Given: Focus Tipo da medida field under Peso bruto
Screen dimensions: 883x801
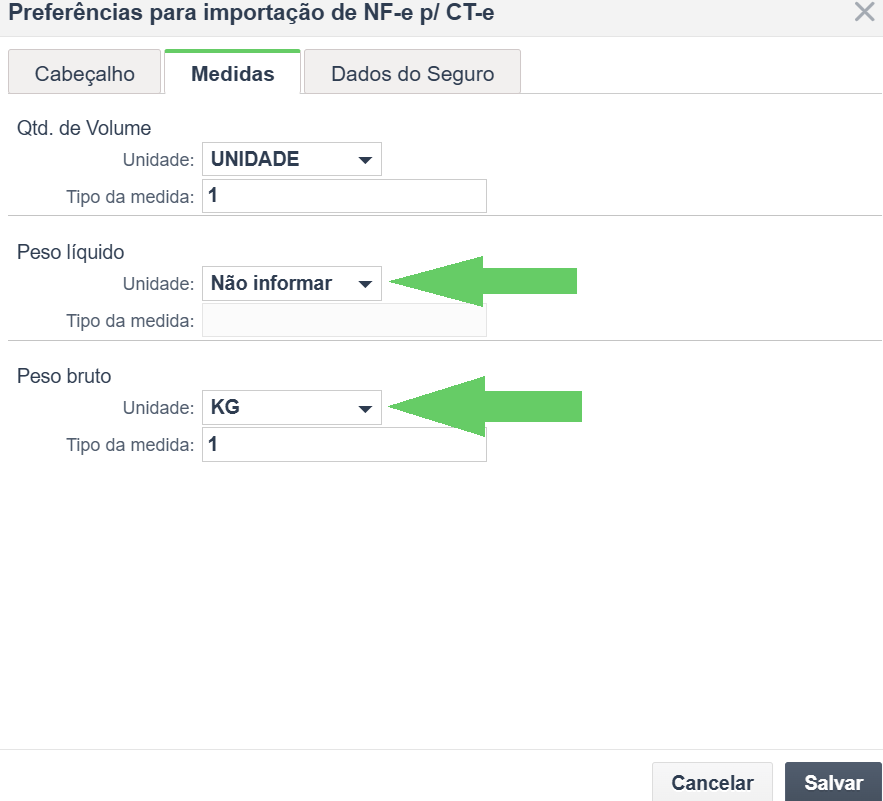Looking at the screenshot, I should [x=344, y=444].
